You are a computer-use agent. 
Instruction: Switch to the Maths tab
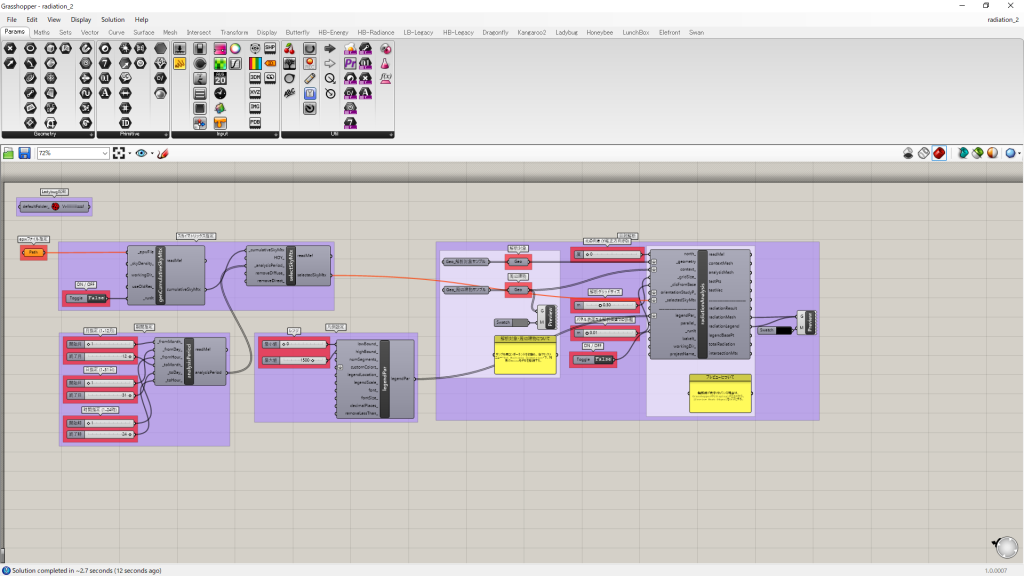41,32
